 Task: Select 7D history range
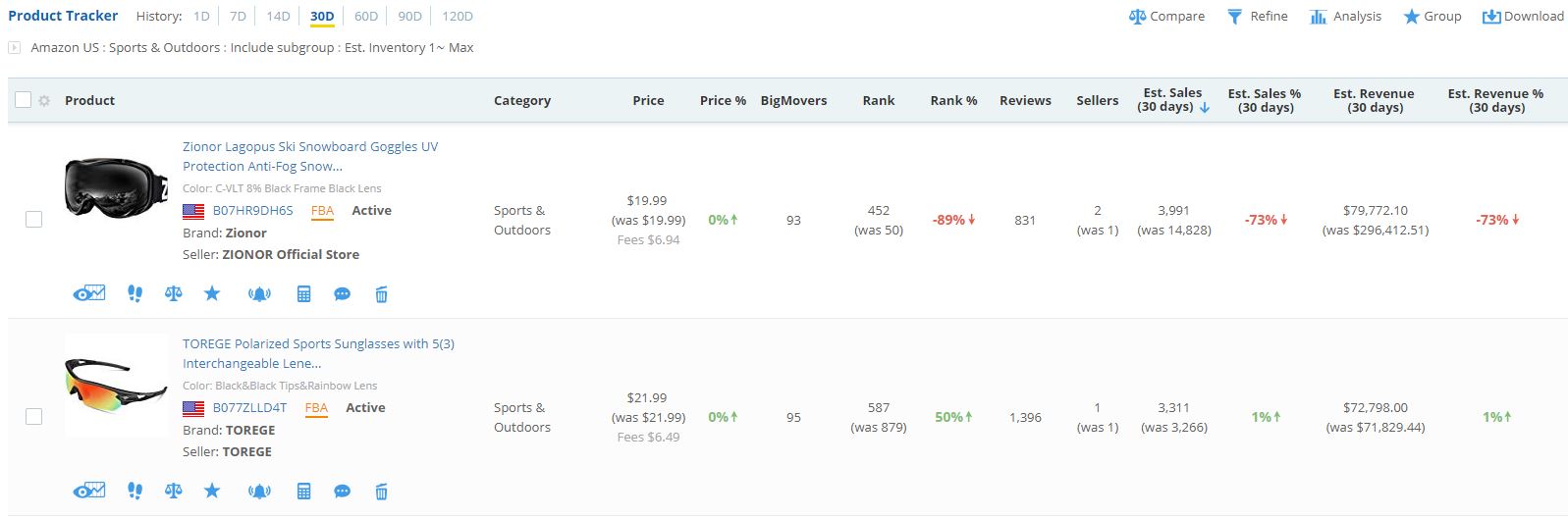click(x=238, y=16)
